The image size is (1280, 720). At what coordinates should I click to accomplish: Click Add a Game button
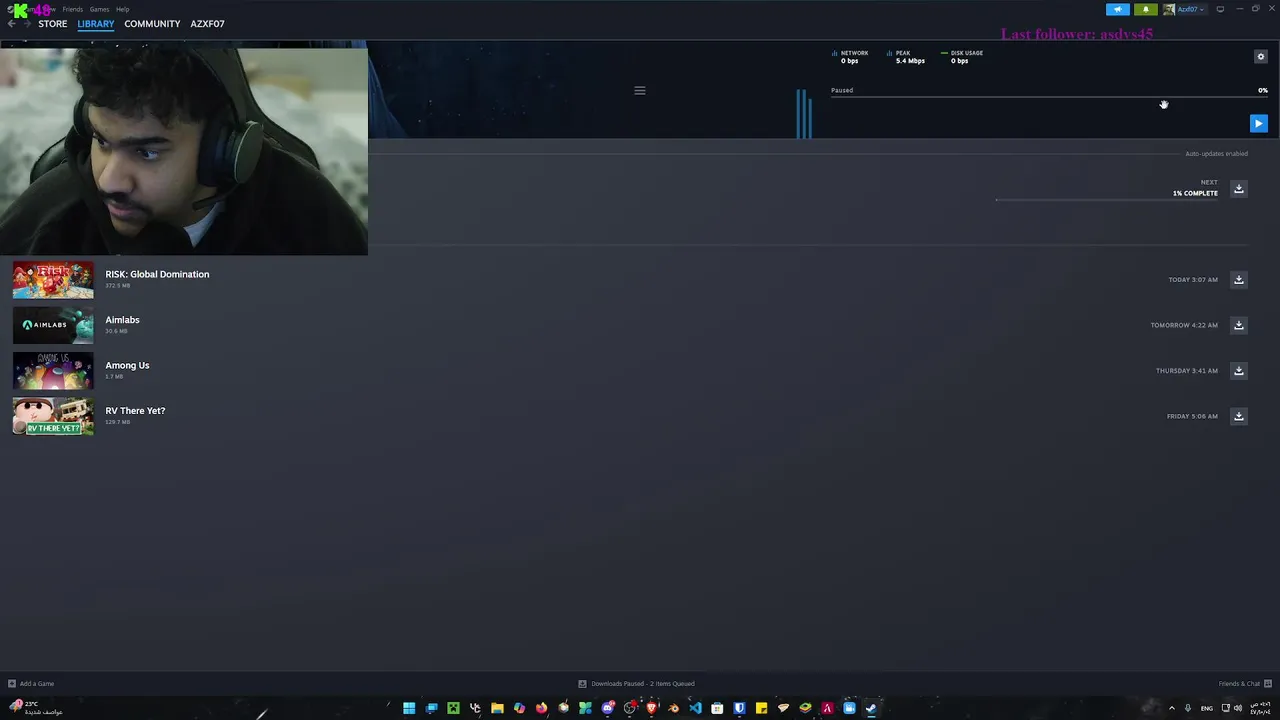tap(31, 684)
